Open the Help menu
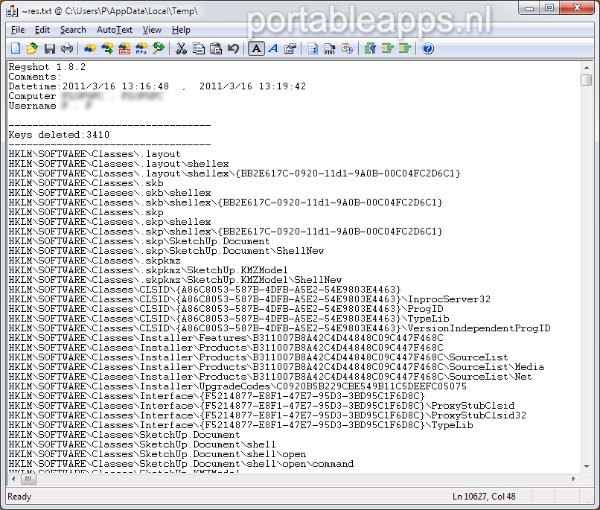Viewport: 600px width, 510px height. point(181,30)
